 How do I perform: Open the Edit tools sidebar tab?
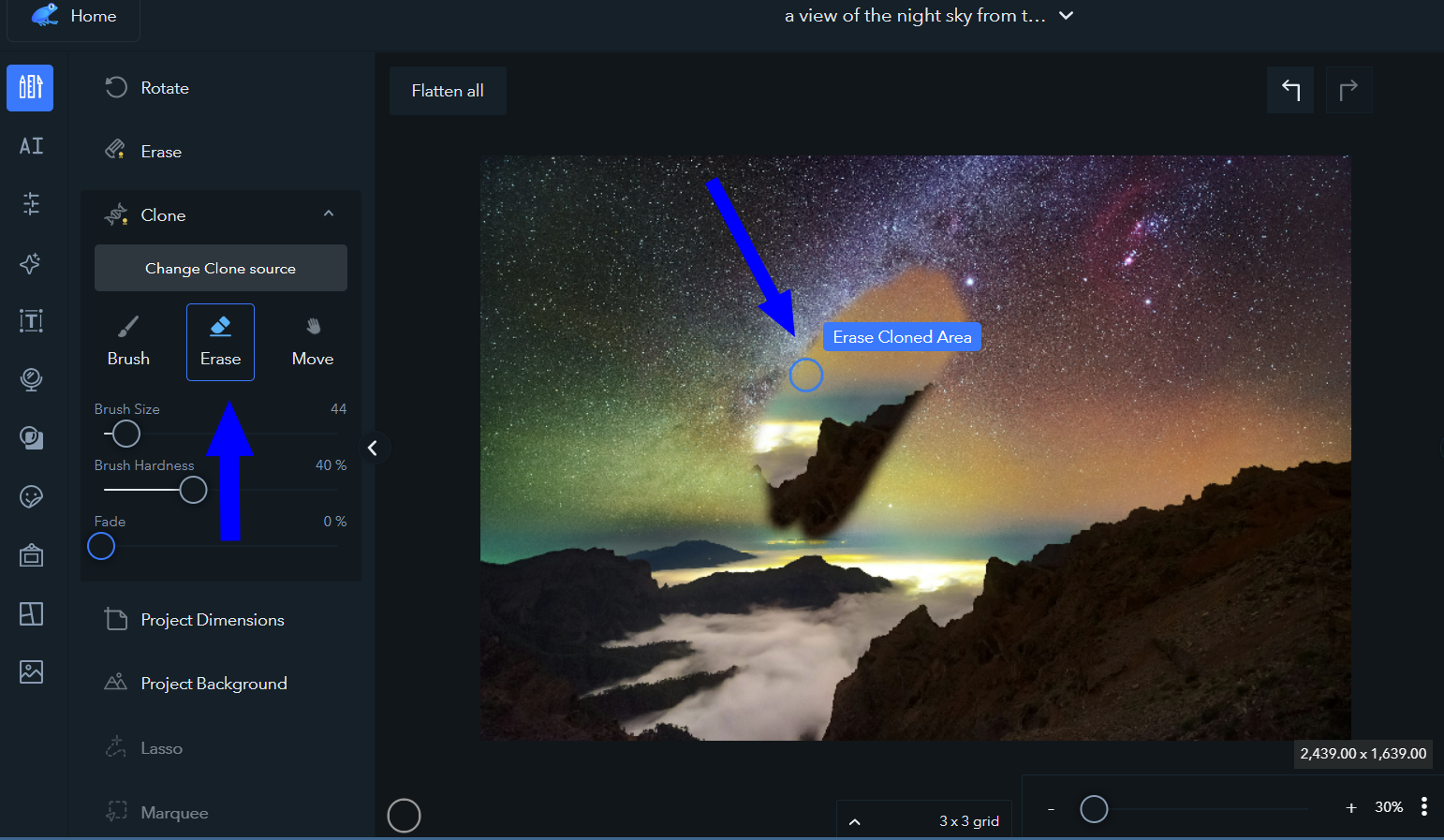pyautogui.click(x=30, y=87)
